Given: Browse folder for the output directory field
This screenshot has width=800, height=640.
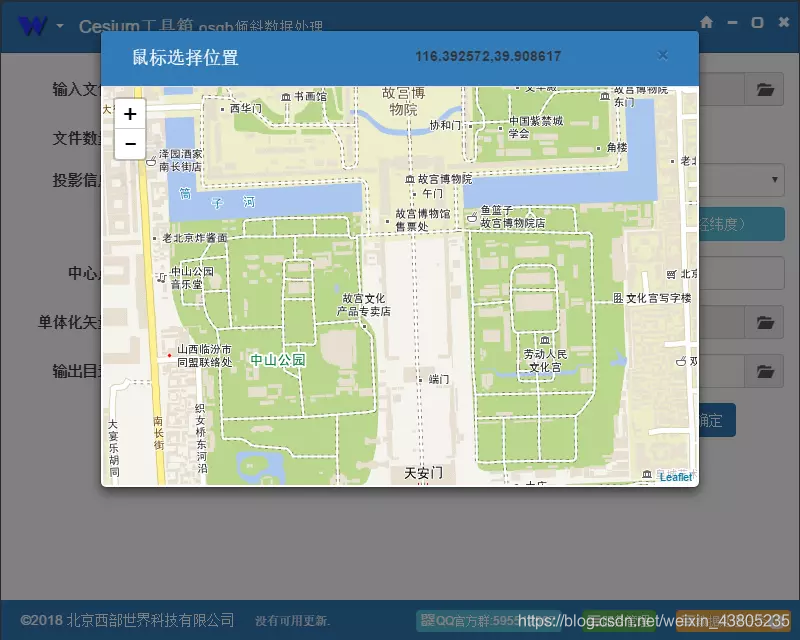Looking at the screenshot, I should [764, 371].
